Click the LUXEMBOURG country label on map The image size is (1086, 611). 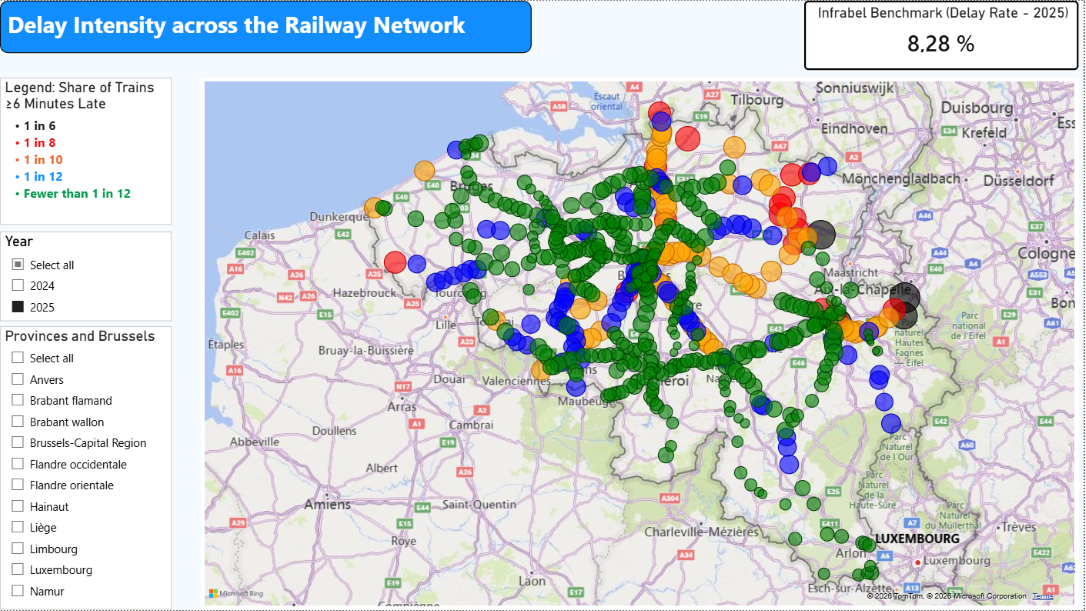pos(917,538)
